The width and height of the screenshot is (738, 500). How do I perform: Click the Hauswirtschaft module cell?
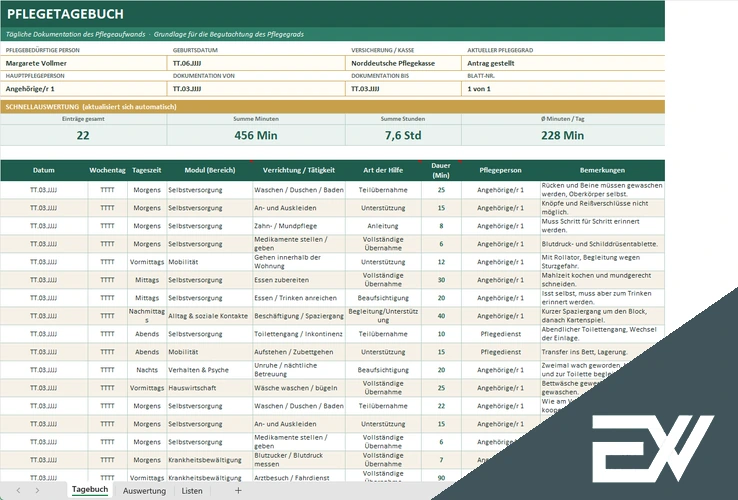pos(210,388)
